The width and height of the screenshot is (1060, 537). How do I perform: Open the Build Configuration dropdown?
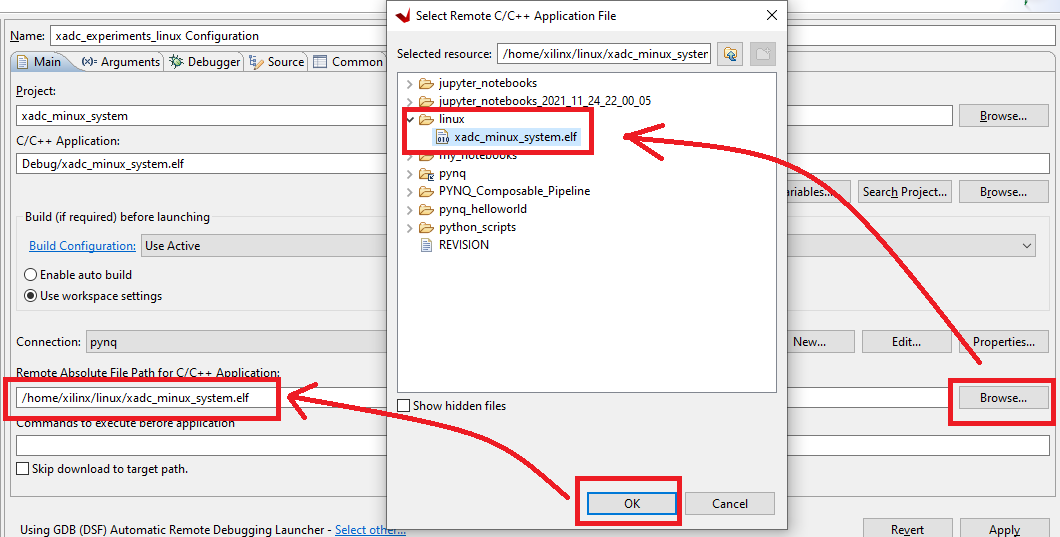[x=1027, y=246]
